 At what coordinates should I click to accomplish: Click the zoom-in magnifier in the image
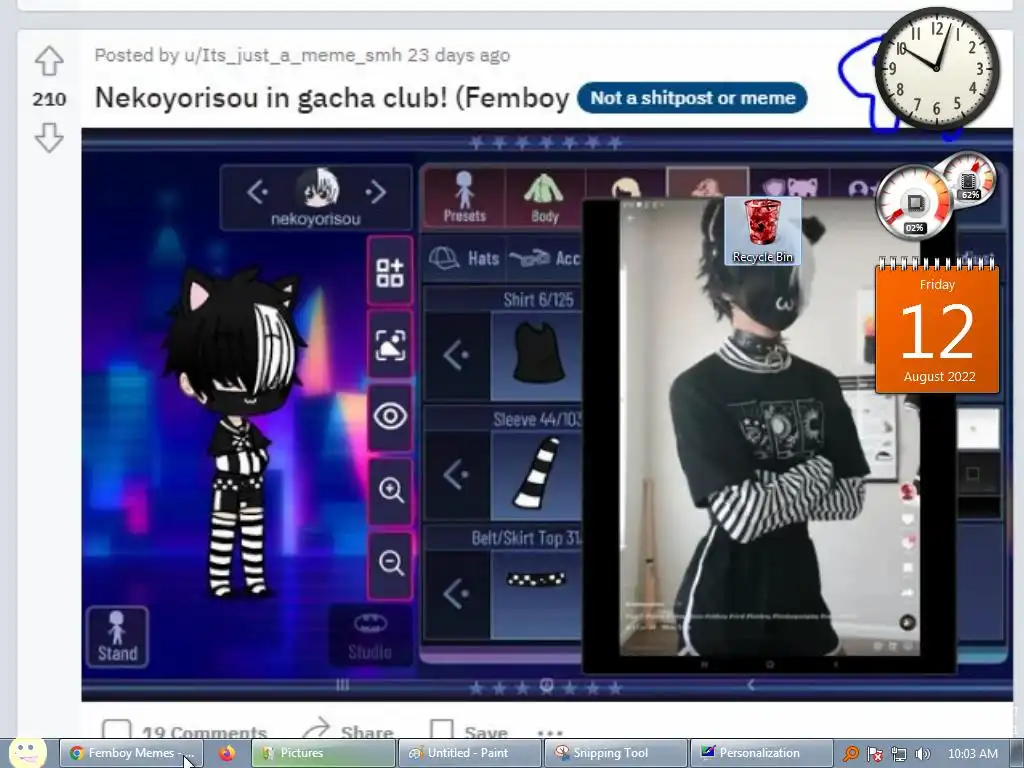coord(391,490)
